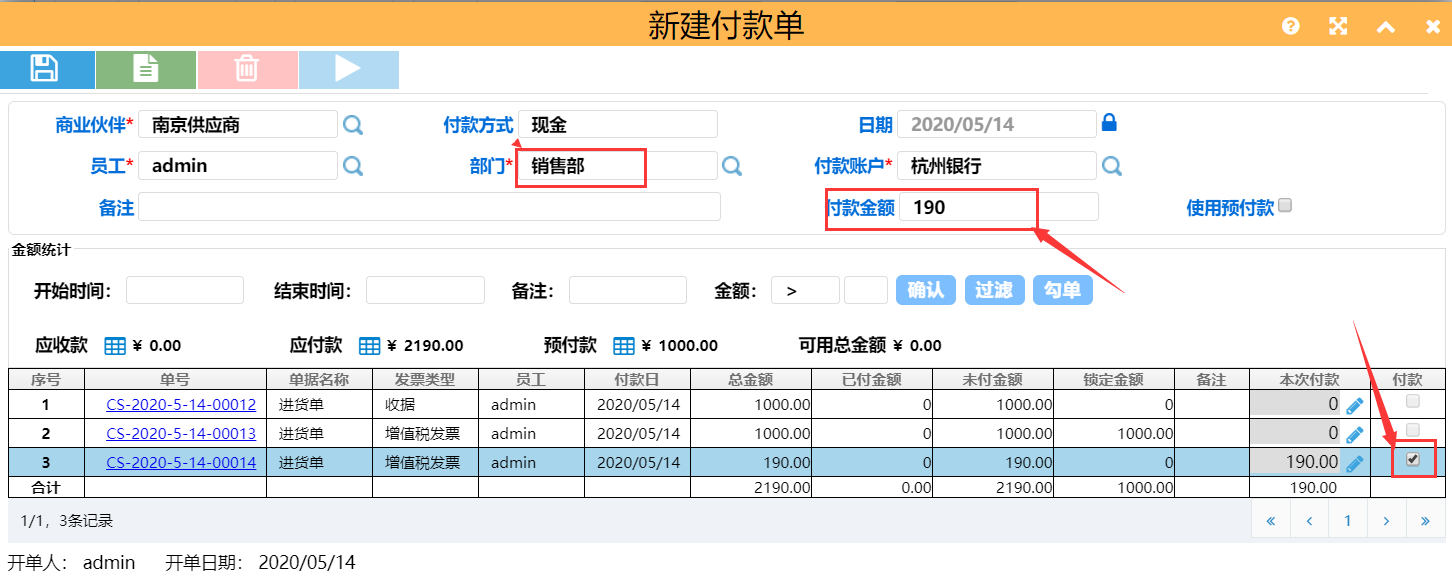1452x587 pixels.
Task: Click the blue play arrow toolbar button
Action: pyautogui.click(x=347, y=69)
